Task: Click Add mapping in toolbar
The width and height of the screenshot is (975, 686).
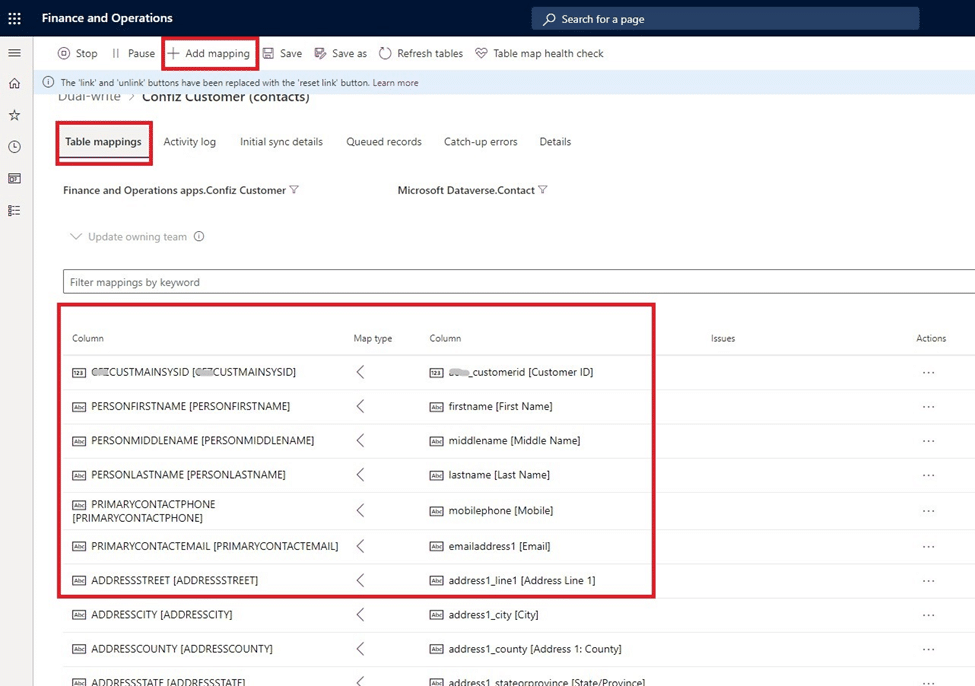Action: (x=209, y=53)
